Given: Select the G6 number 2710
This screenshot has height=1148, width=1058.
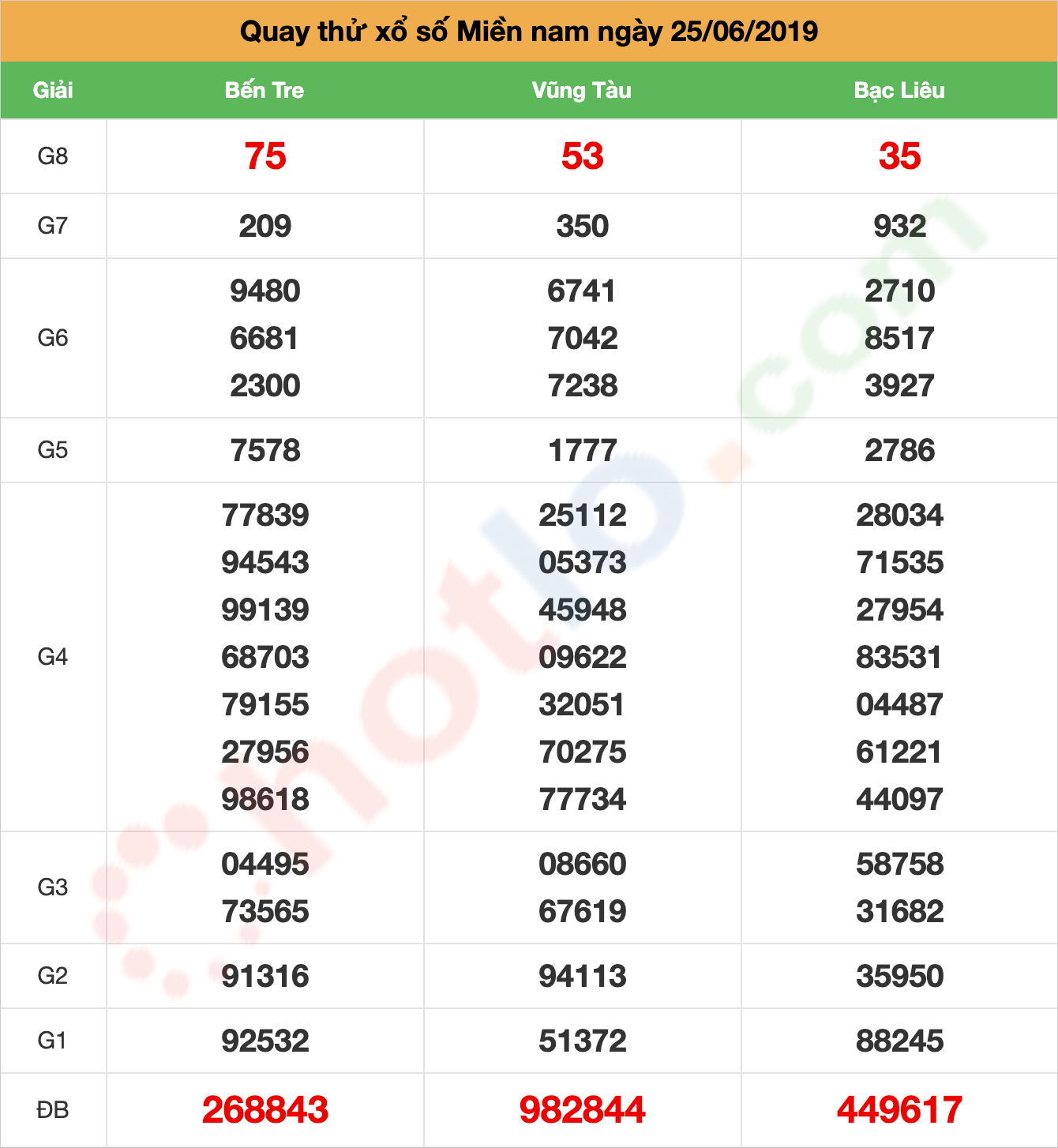Looking at the screenshot, I should pyautogui.click(x=900, y=291).
